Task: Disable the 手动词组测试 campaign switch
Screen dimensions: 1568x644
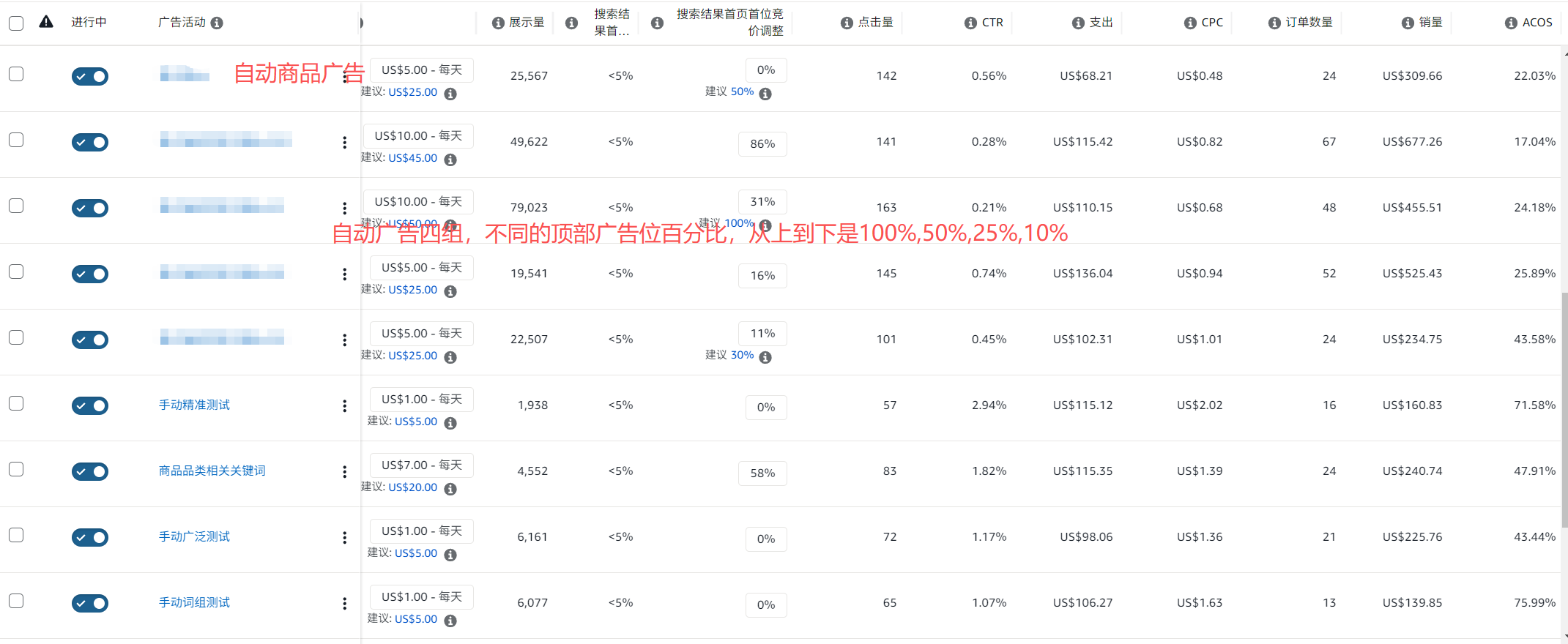Action: [x=90, y=604]
